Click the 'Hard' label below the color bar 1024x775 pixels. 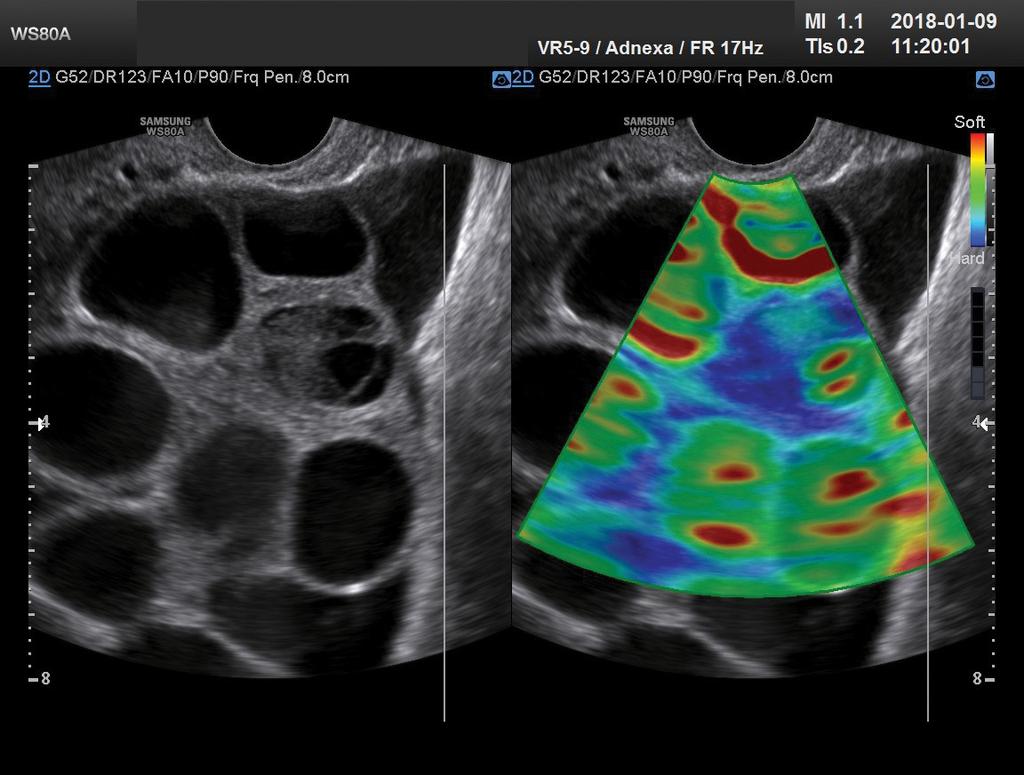968,259
